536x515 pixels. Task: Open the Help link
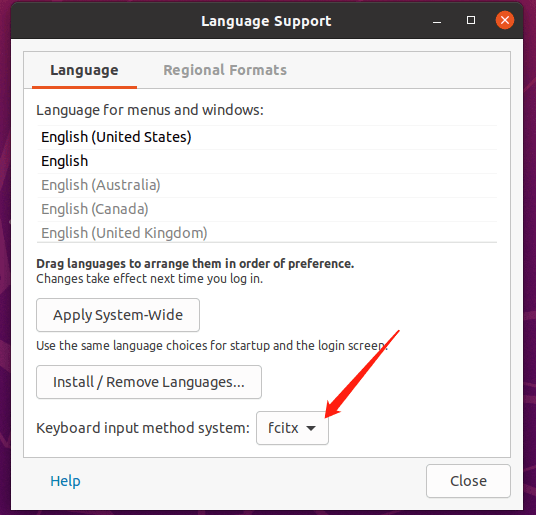click(x=65, y=481)
